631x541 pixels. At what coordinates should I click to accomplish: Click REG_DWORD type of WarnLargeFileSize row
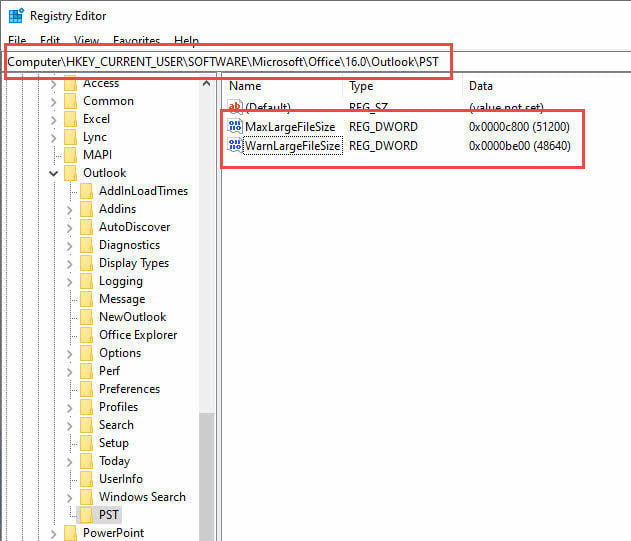coord(383,146)
